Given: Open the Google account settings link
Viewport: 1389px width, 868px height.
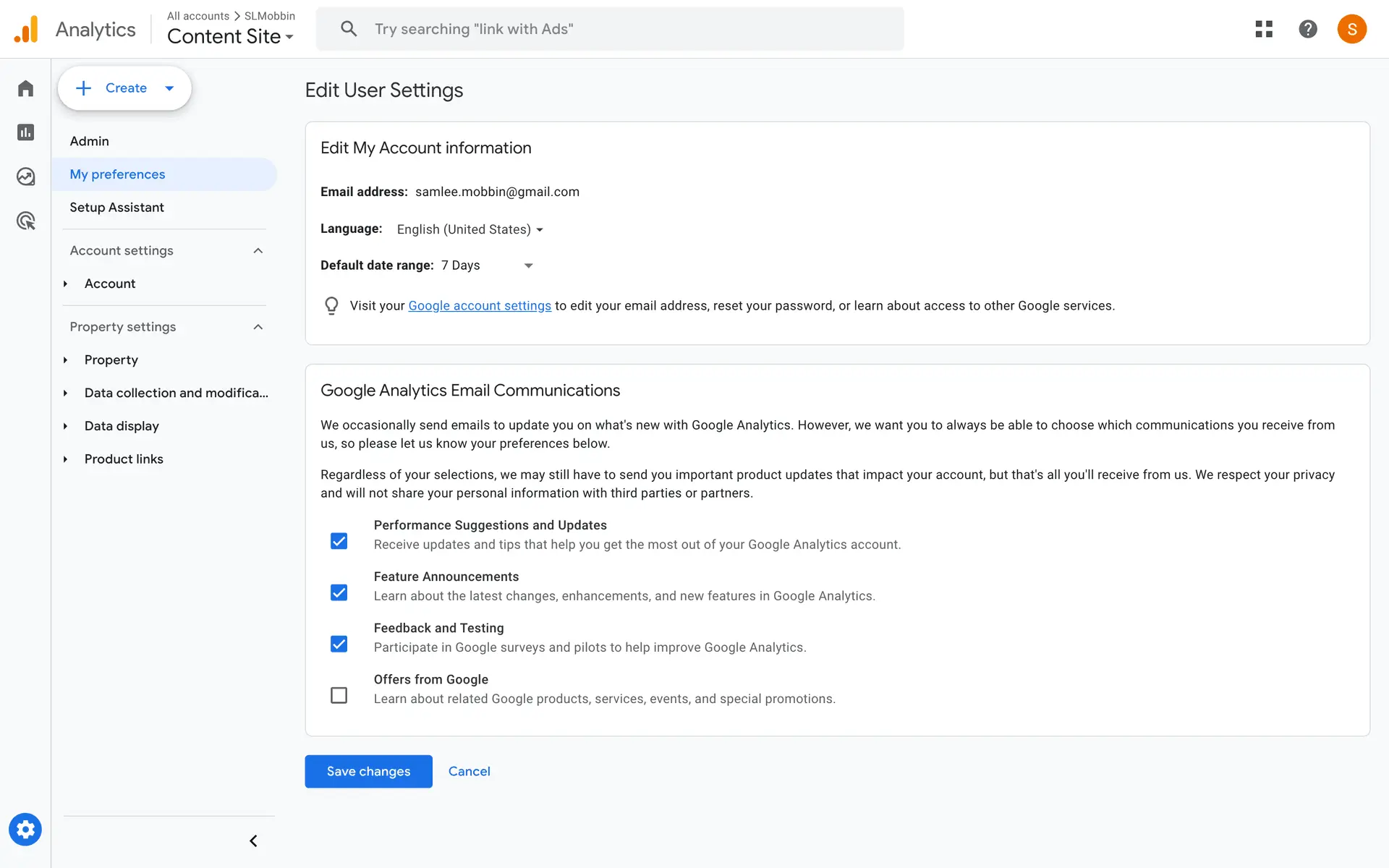Looking at the screenshot, I should (479, 306).
